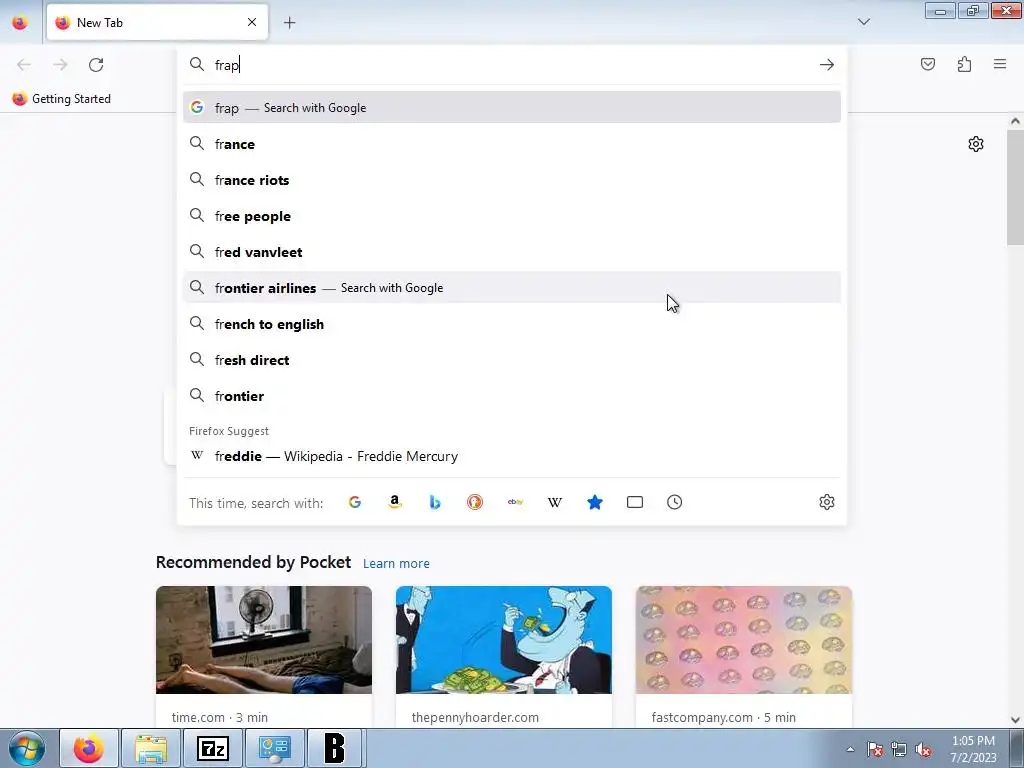Open Getting Started bookmark
The width and height of the screenshot is (1024, 768).
coord(62,99)
